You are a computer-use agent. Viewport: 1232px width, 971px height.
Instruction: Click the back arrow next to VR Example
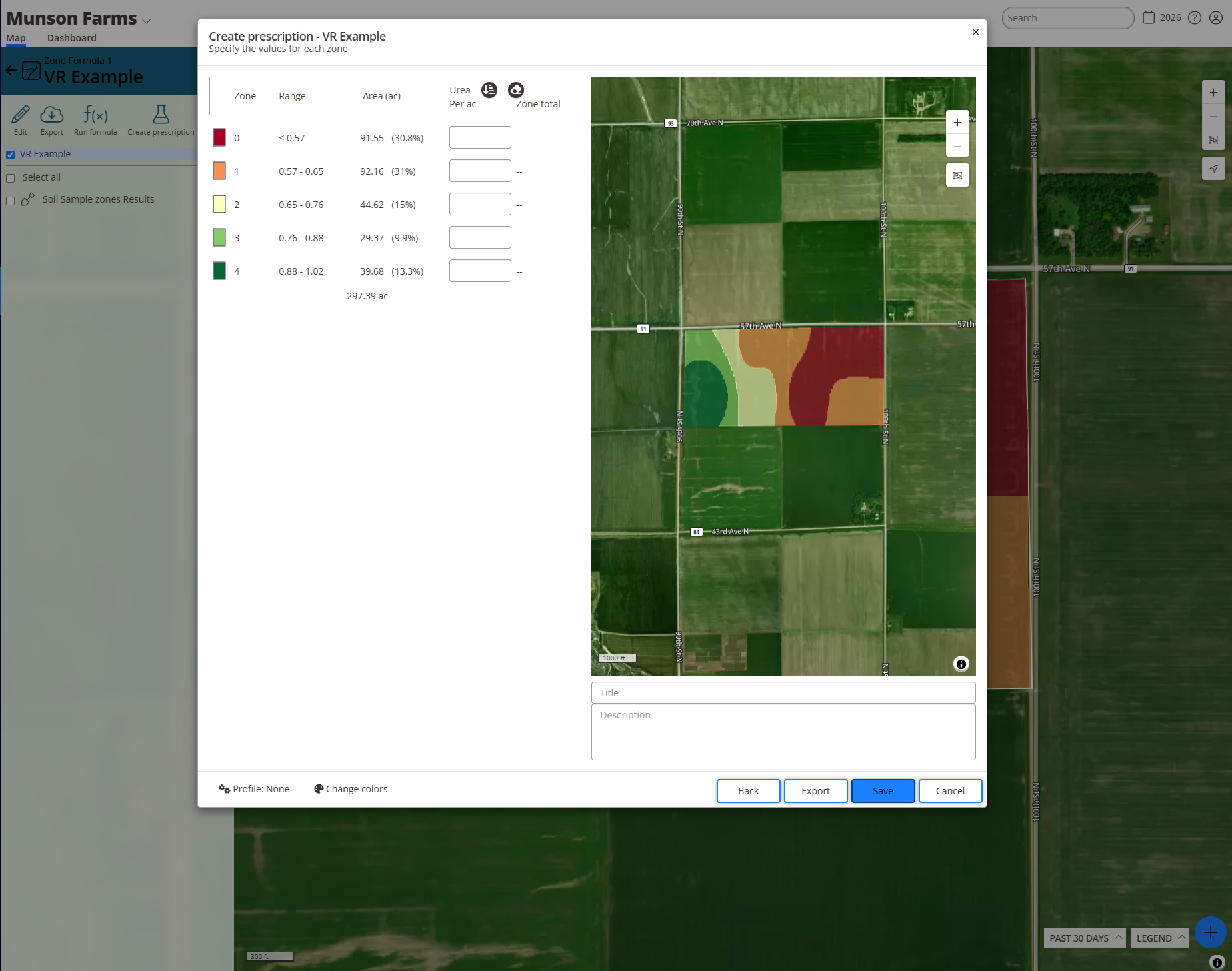[x=11, y=70]
